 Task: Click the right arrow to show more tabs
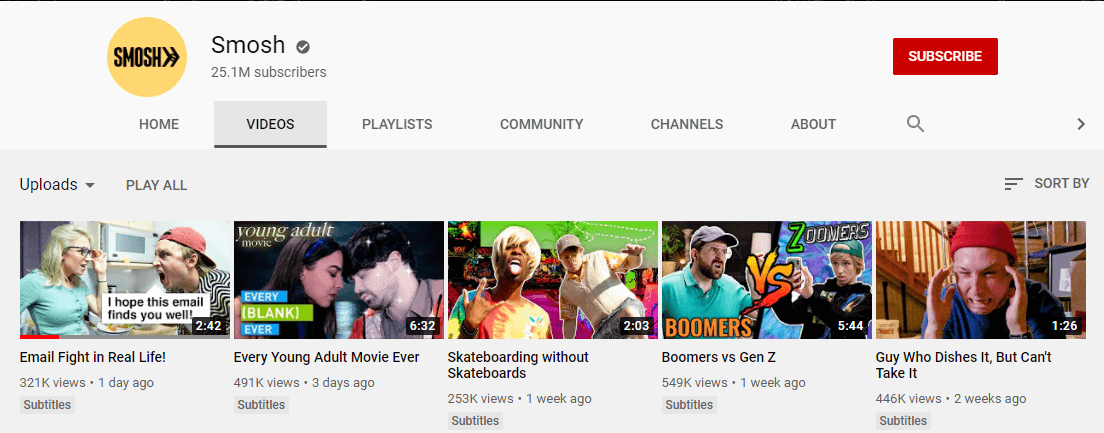pyautogui.click(x=1081, y=124)
